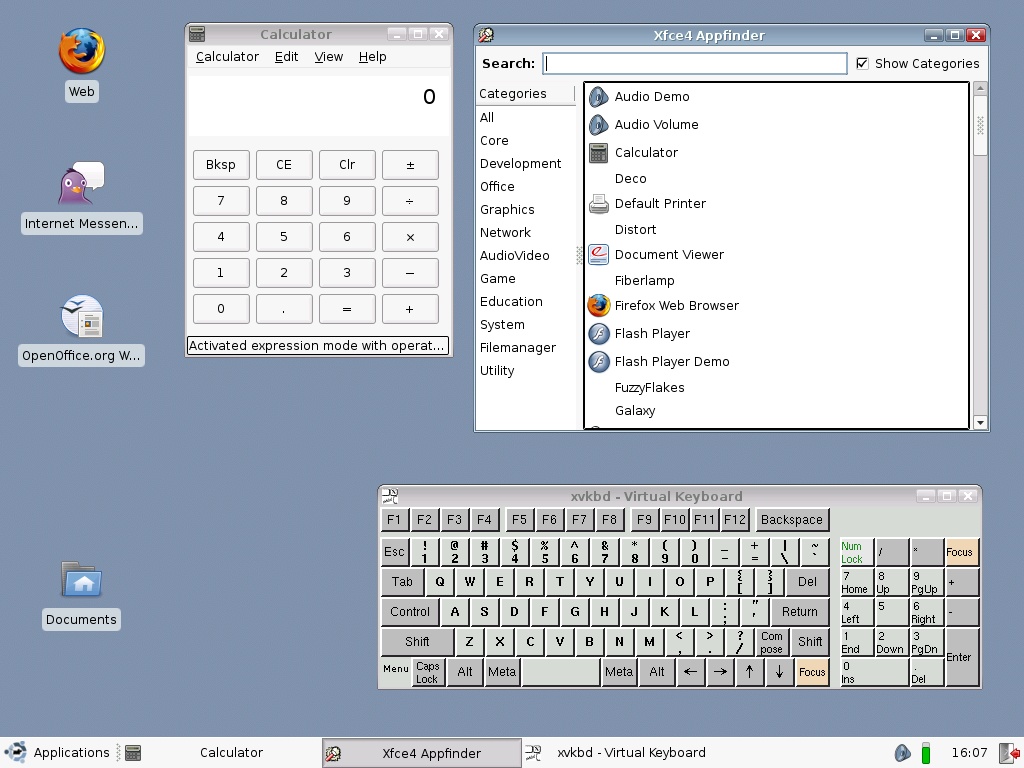Open the Internet Messenger desktop icon
The width and height of the screenshot is (1024, 768).
tap(82, 184)
